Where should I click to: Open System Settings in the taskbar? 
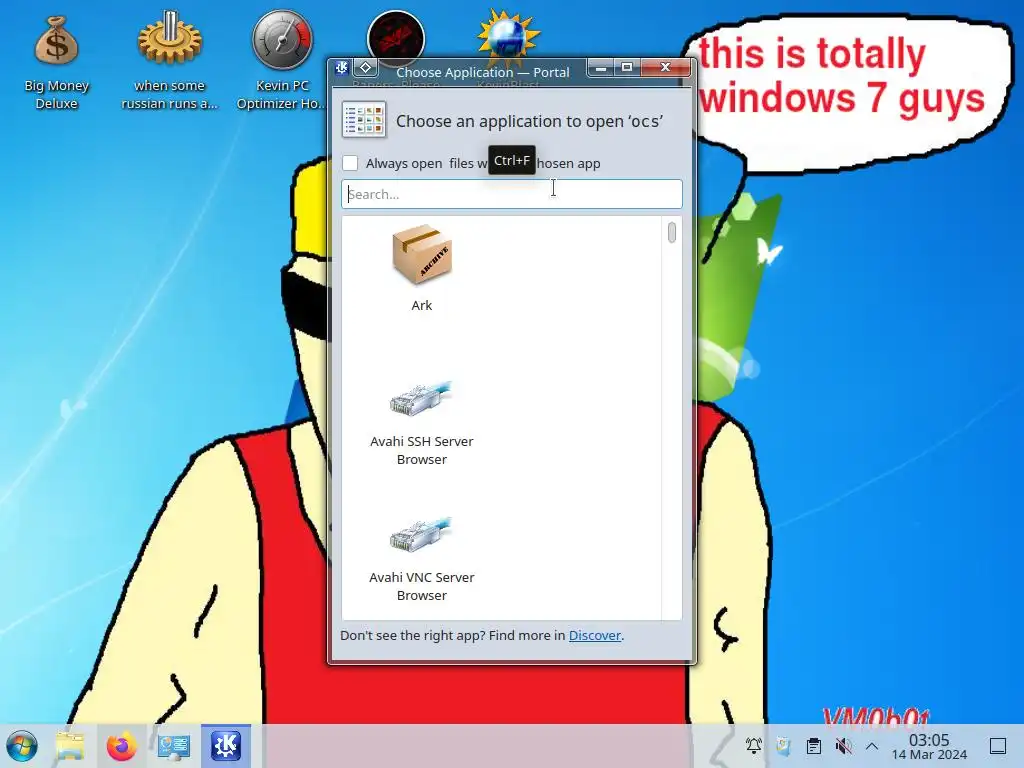pyautogui.click(x=174, y=746)
